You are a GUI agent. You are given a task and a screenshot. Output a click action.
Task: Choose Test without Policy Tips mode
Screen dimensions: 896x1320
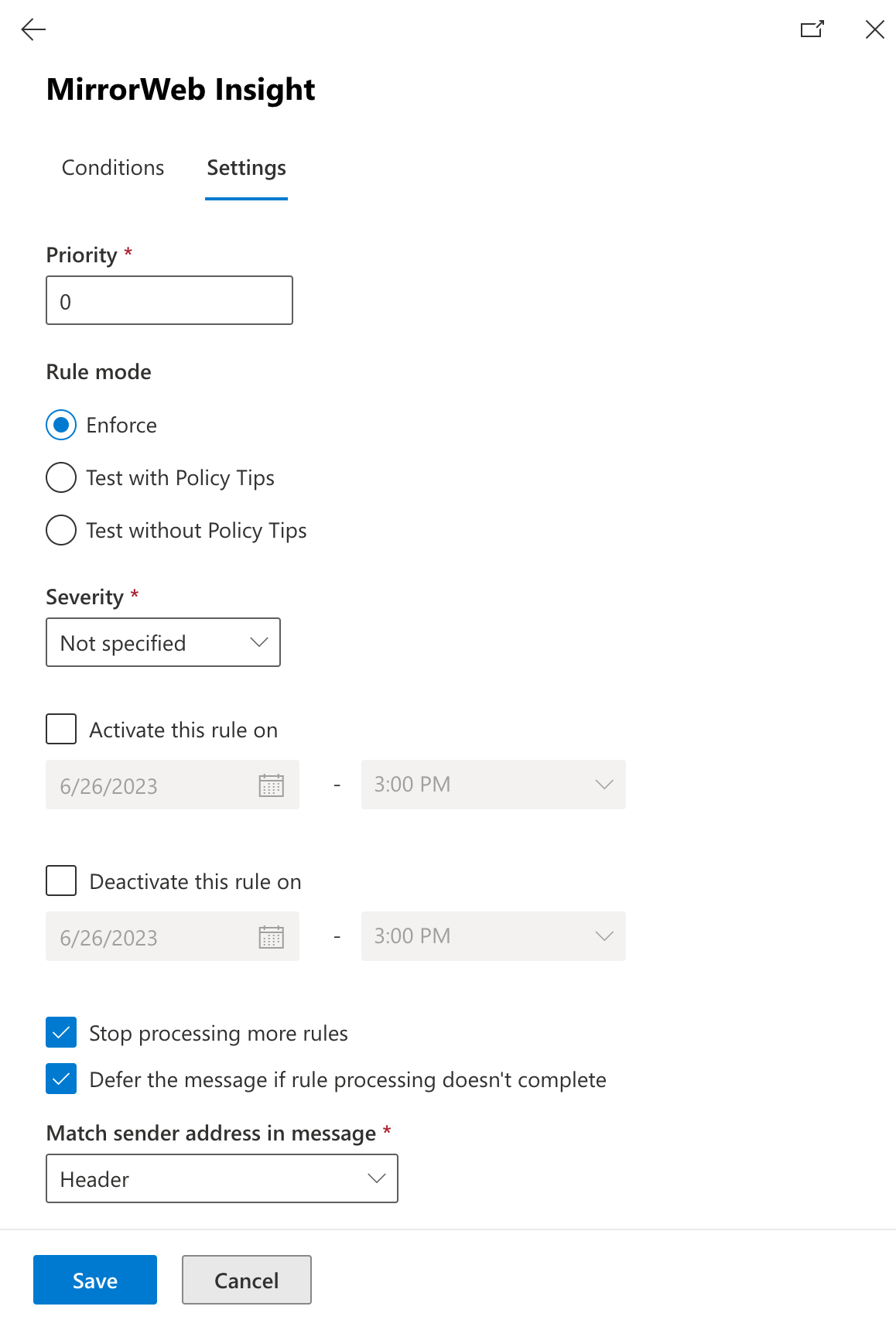[x=60, y=530]
